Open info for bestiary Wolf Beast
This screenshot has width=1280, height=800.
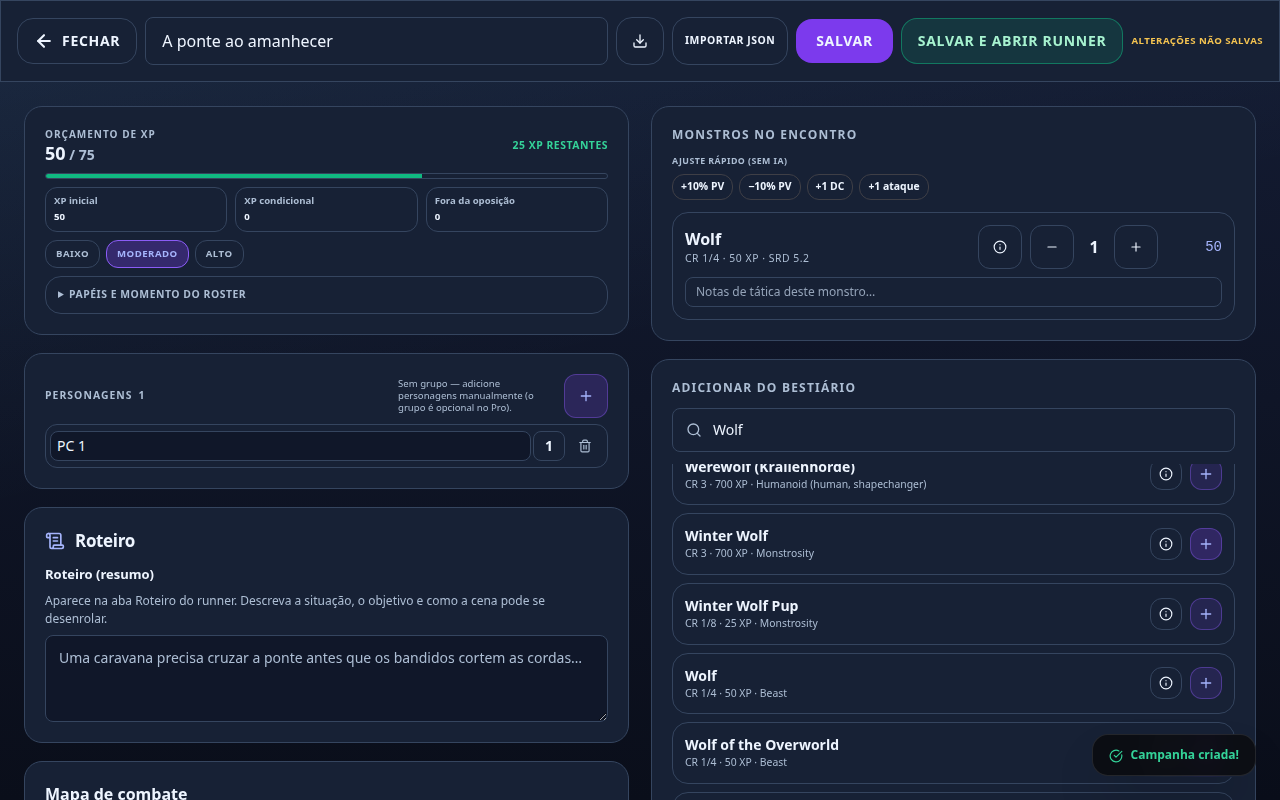pyautogui.click(x=1166, y=683)
